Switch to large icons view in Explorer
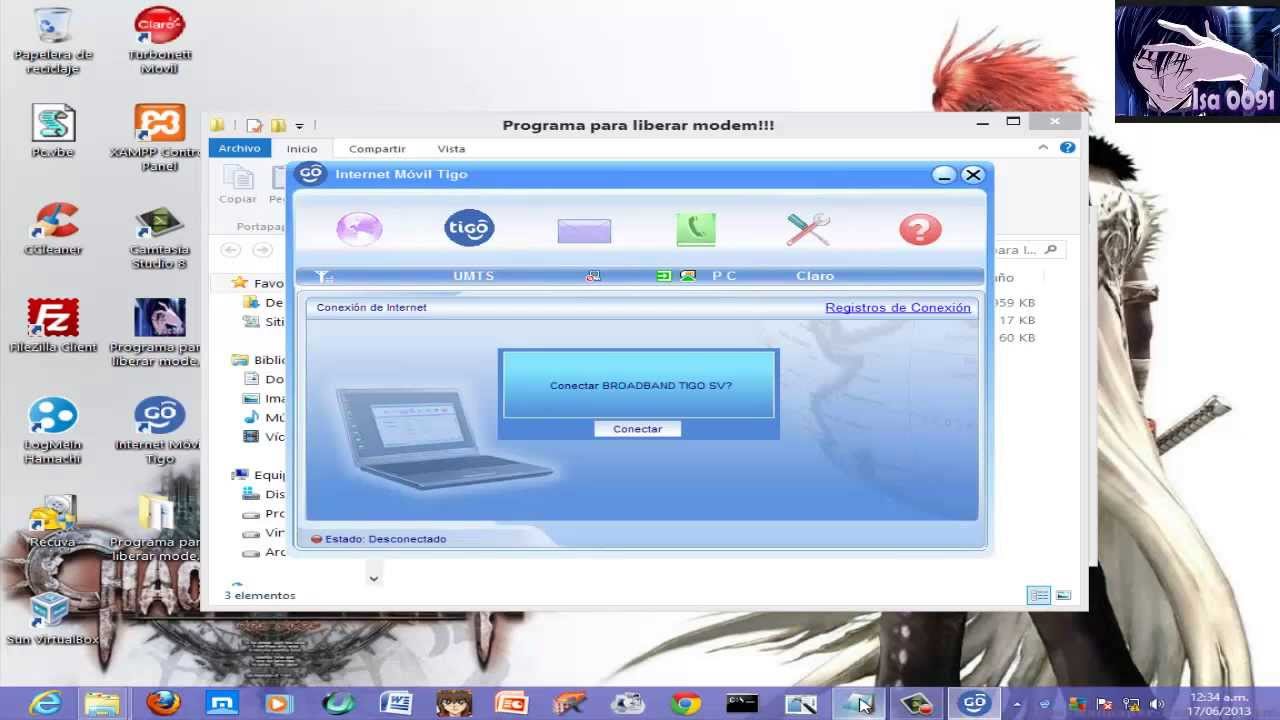This screenshot has width=1280, height=720. [1063, 595]
